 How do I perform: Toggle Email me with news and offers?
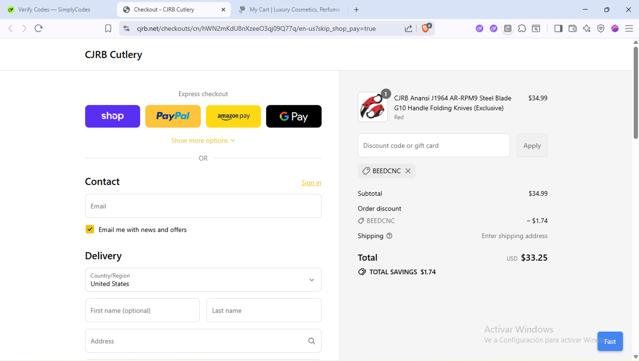coord(90,229)
